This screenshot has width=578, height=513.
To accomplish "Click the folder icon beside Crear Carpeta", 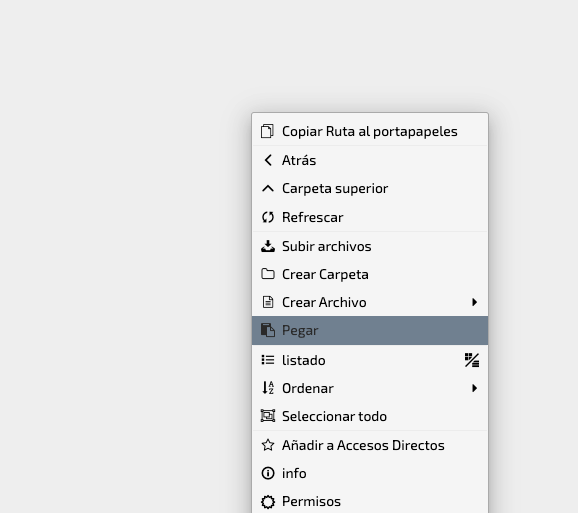I will click(268, 274).
